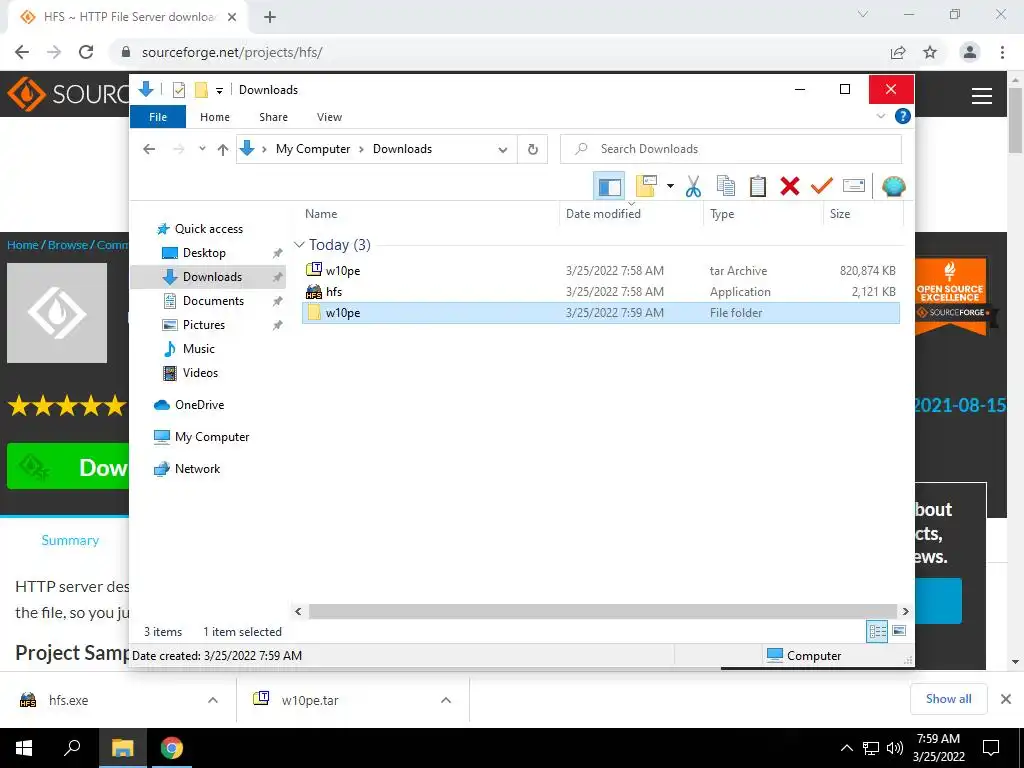Image resolution: width=1024 pixels, height=768 pixels.
Task: Click the Home breadcrumb link
Action: [x=23, y=245]
